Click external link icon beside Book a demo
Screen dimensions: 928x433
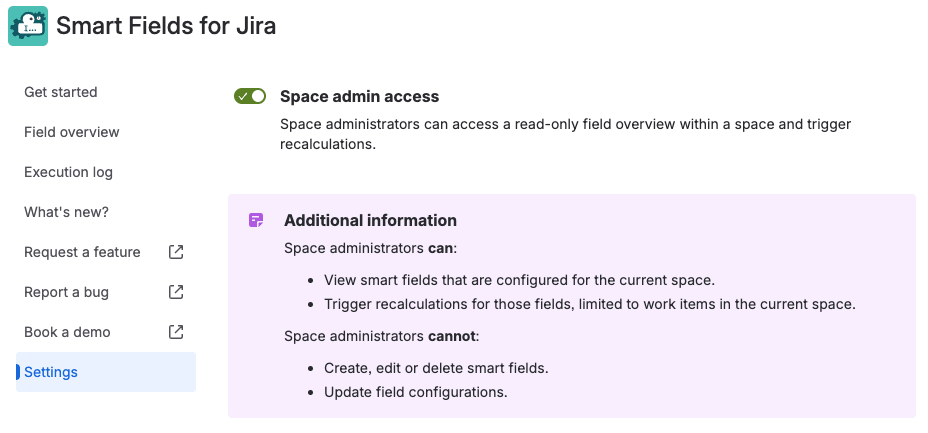(x=176, y=332)
